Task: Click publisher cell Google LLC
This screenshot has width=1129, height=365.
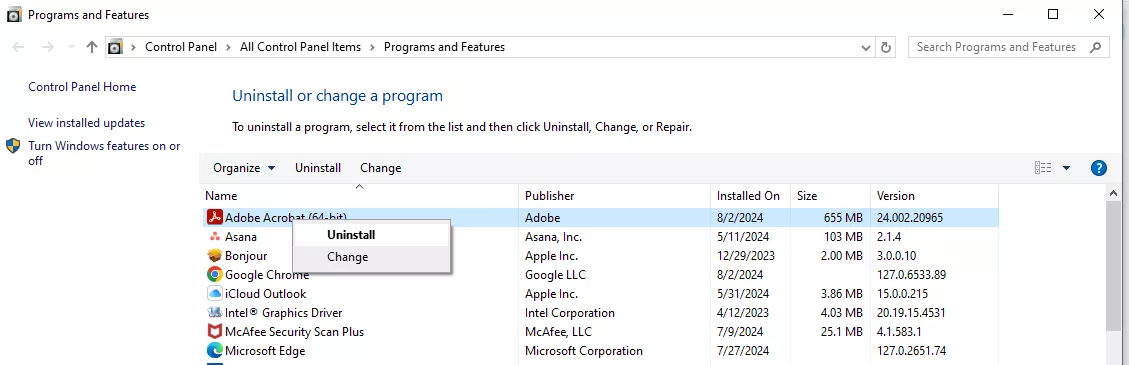Action: click(555, 274)
